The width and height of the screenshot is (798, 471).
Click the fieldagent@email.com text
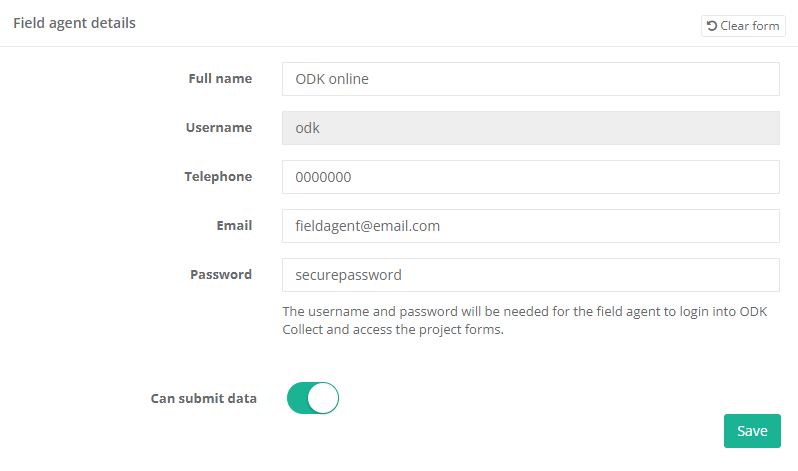coord(368,226)
